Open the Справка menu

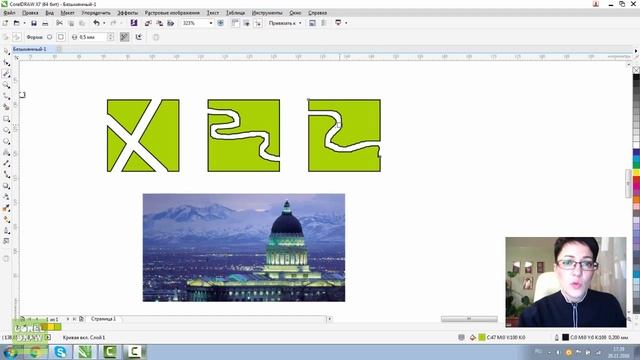(x=317, y=13)
